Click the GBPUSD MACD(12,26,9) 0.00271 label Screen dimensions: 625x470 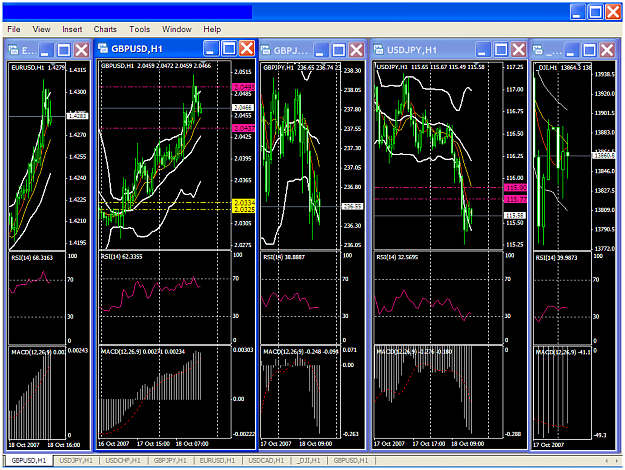[x=142, y=352]
